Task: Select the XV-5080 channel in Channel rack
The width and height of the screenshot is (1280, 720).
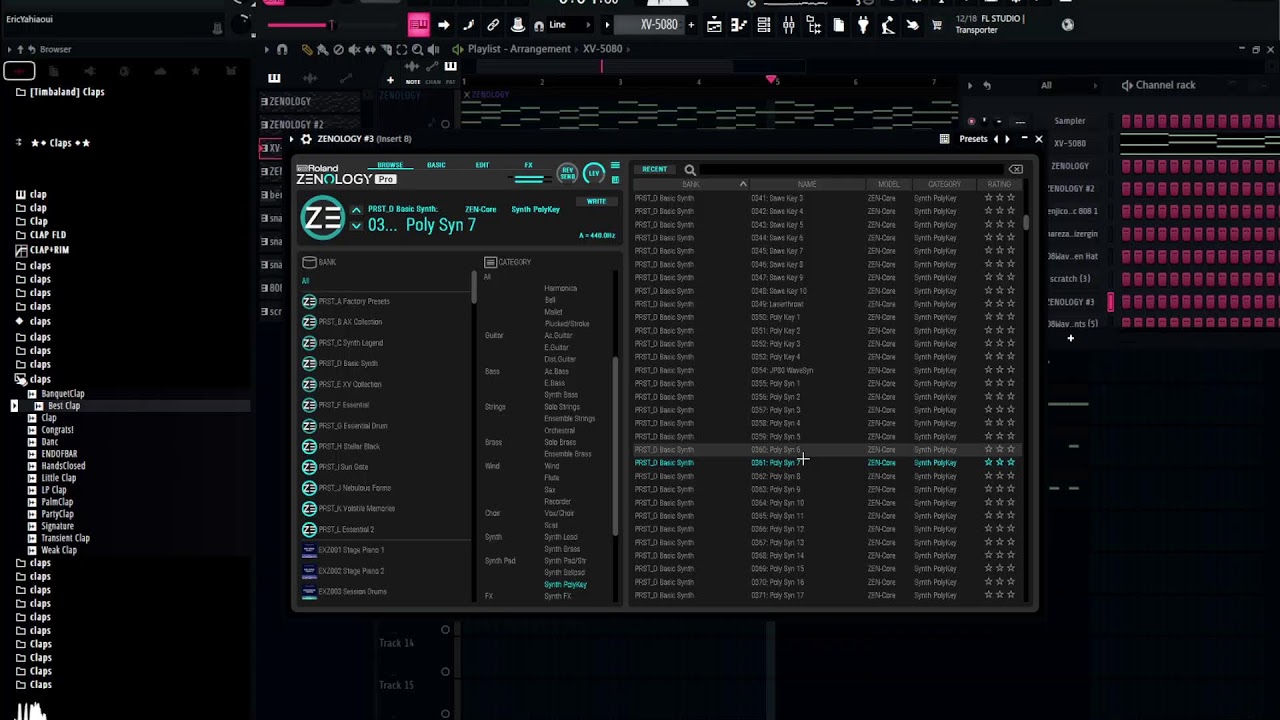Action: (x=1069, y=144)
